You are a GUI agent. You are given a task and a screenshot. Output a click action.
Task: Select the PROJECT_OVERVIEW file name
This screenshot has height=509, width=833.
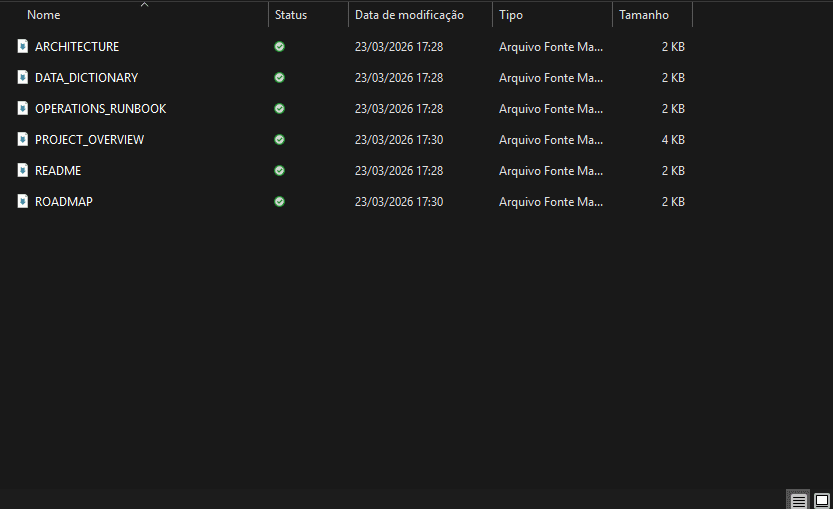(x=89, y=140)
